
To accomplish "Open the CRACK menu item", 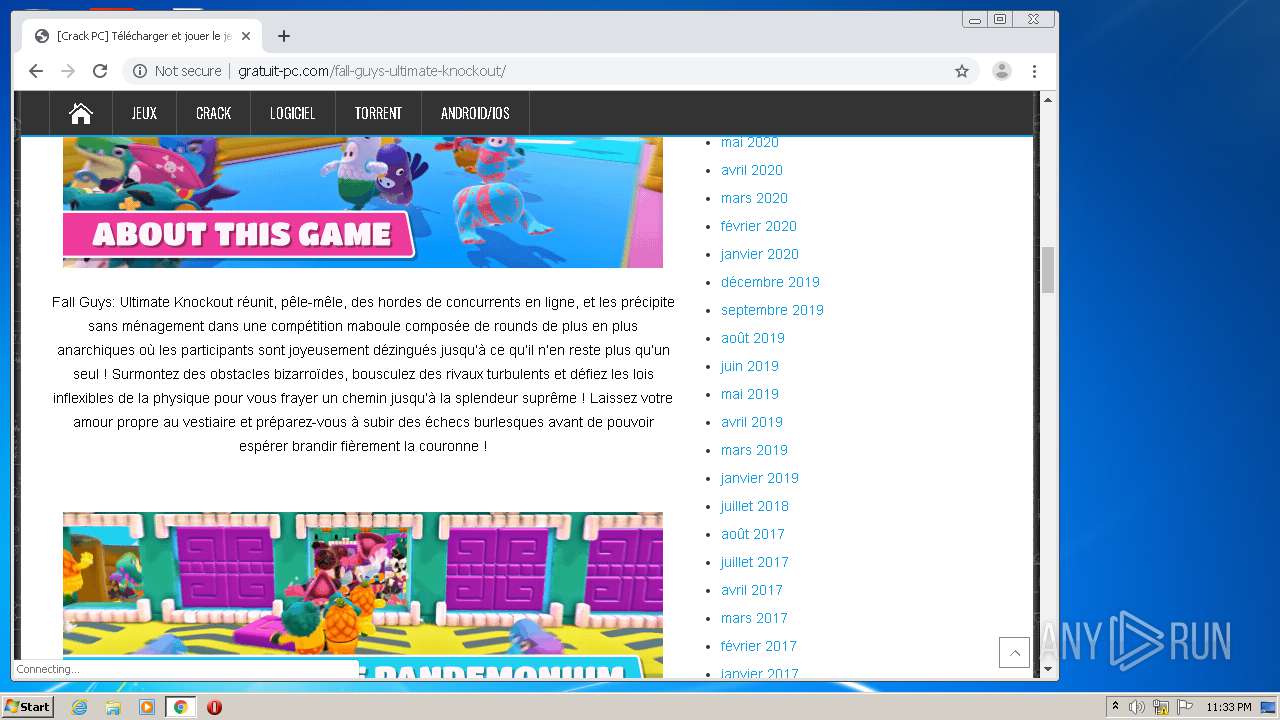I will (213, 113).
